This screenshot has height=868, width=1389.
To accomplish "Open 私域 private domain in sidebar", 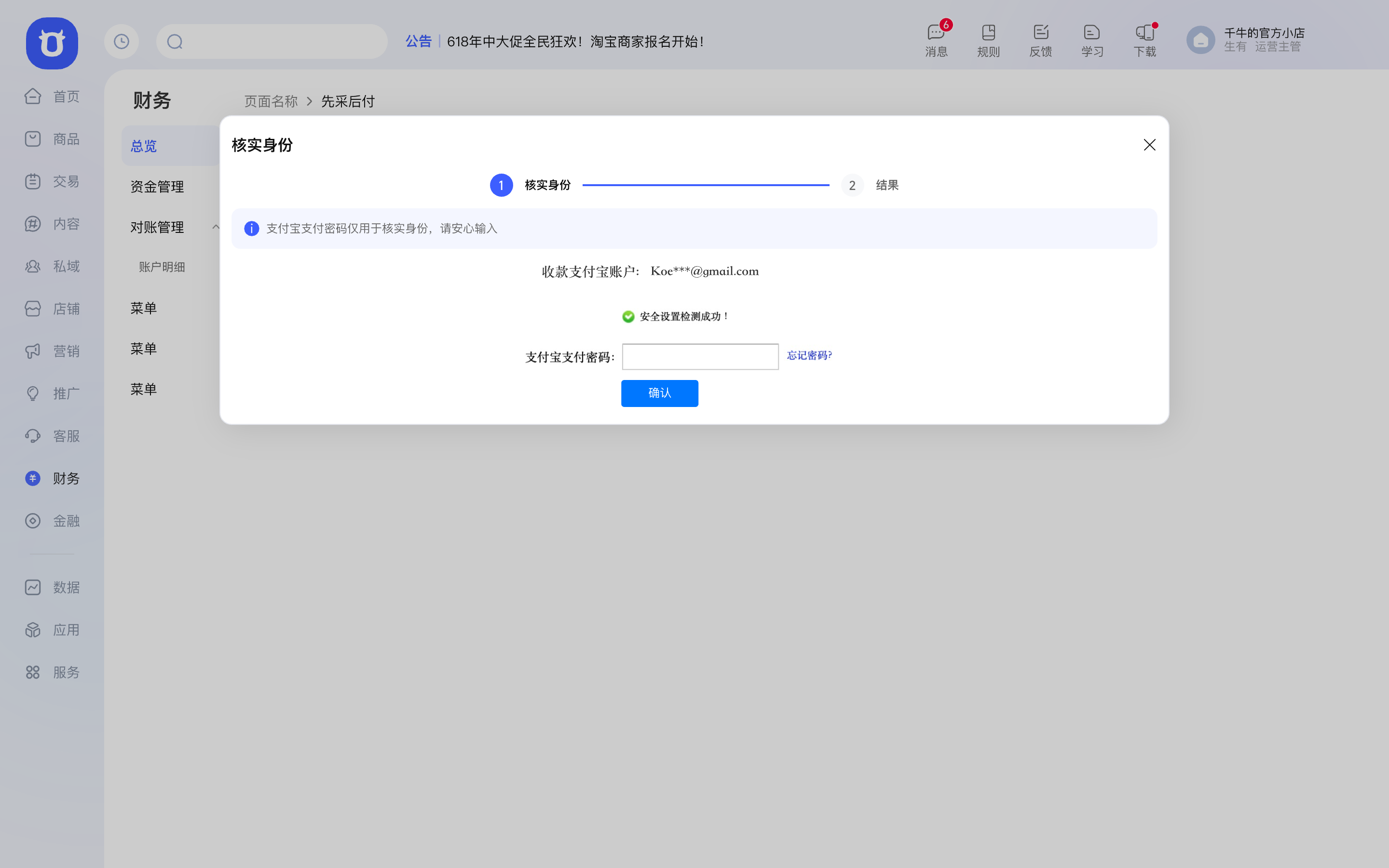I will (x=52, y=266).
